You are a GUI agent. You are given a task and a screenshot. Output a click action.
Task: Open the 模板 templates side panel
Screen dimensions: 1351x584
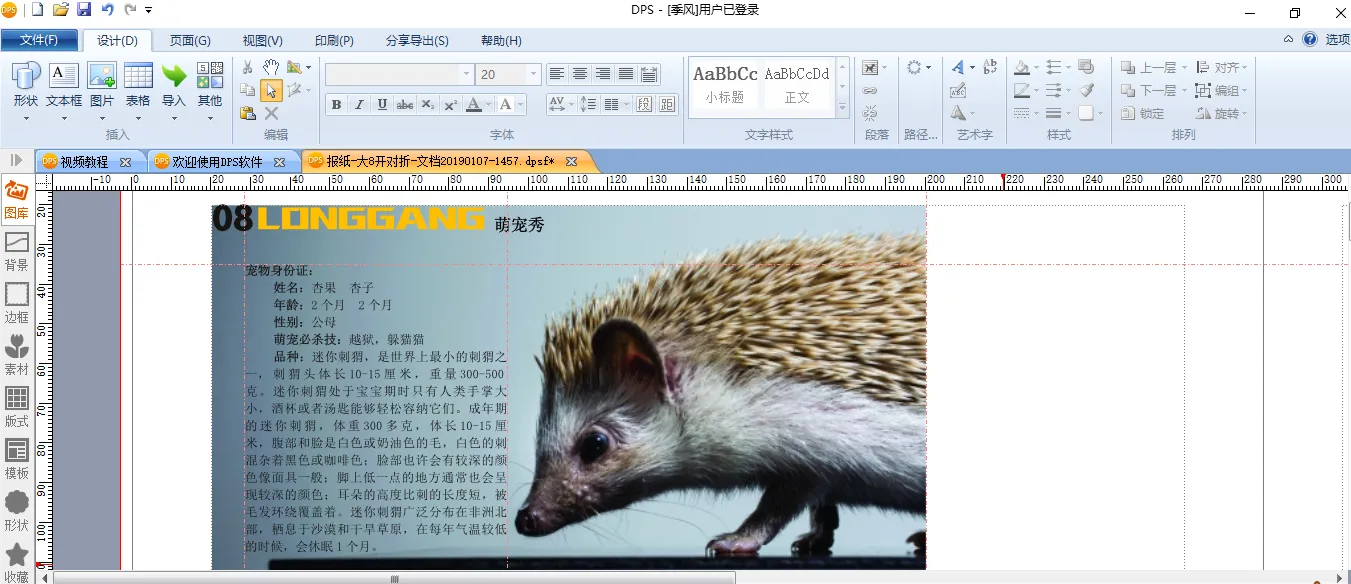17,459
